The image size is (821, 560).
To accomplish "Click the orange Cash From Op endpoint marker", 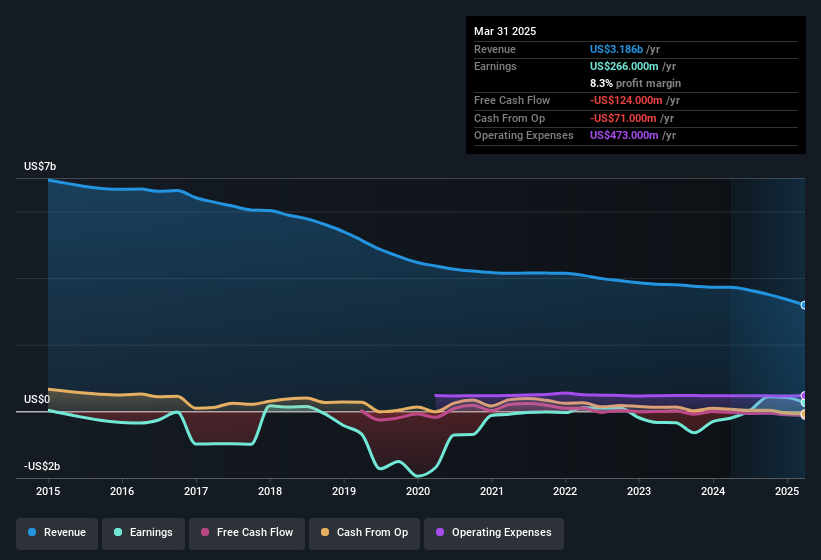I will pos(804,413).
